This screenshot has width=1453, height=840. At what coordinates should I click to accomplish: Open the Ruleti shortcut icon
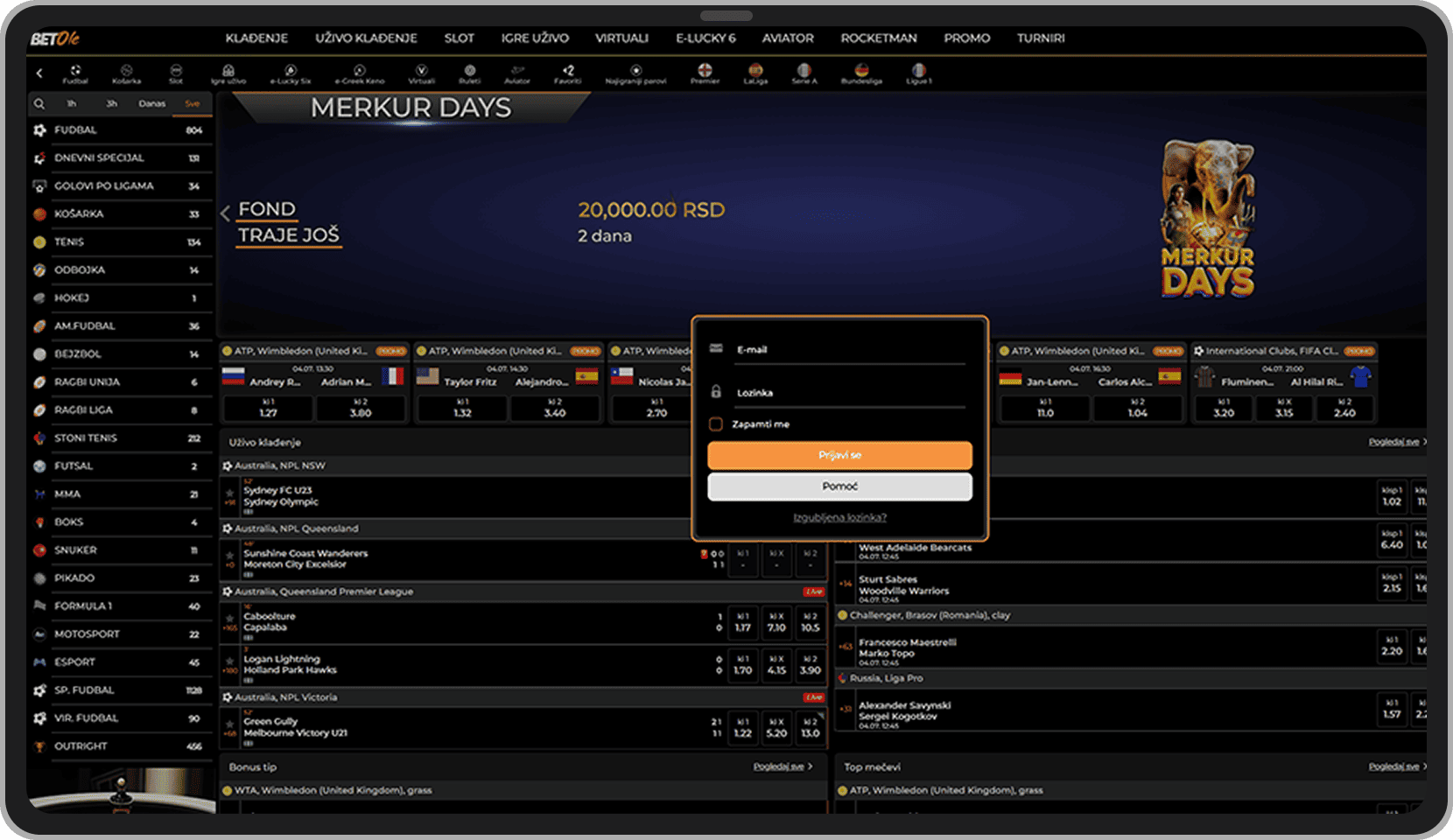[x=470, y=73]
